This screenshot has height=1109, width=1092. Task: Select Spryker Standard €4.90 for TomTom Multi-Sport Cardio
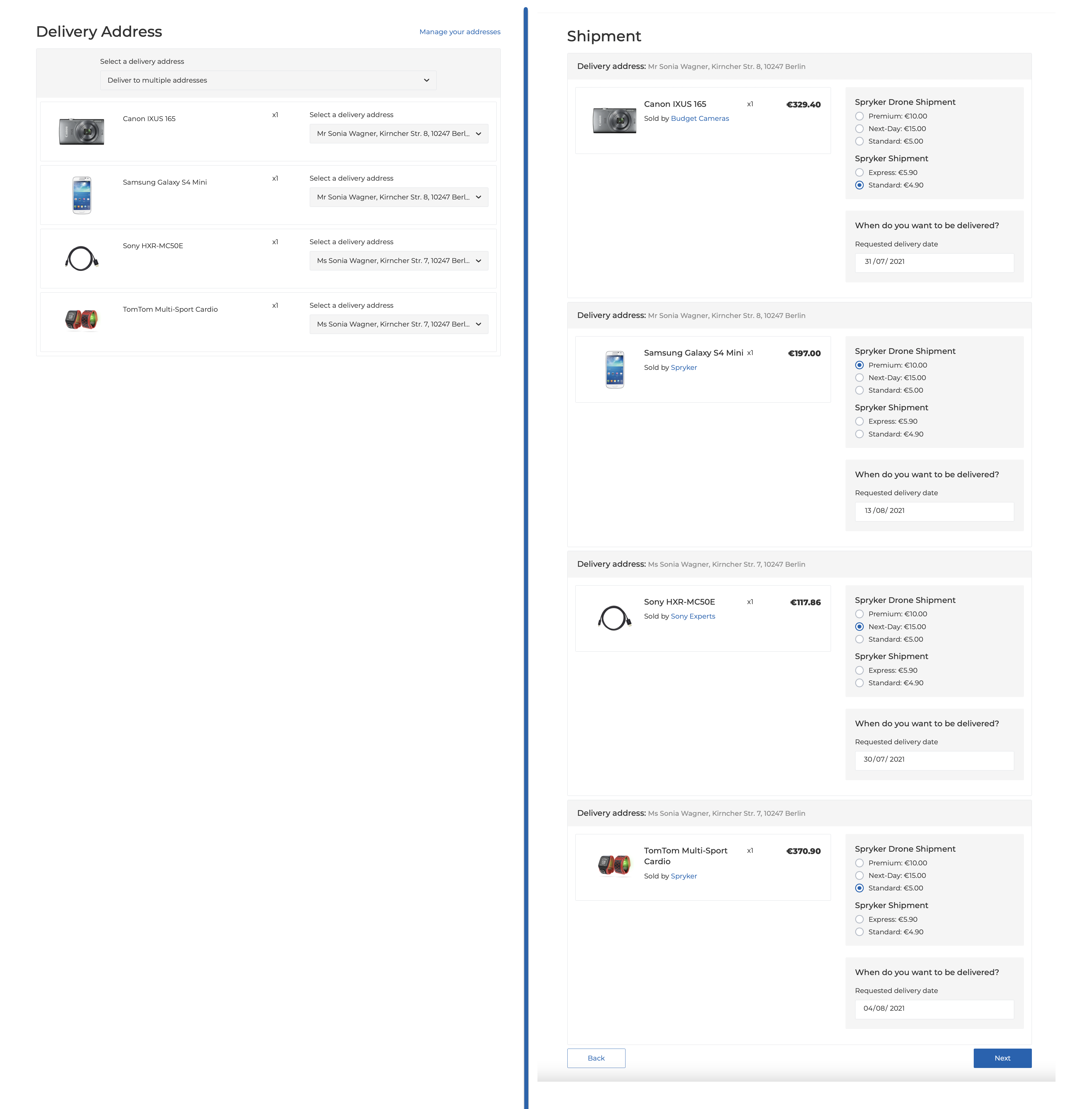tap(859, 932)
